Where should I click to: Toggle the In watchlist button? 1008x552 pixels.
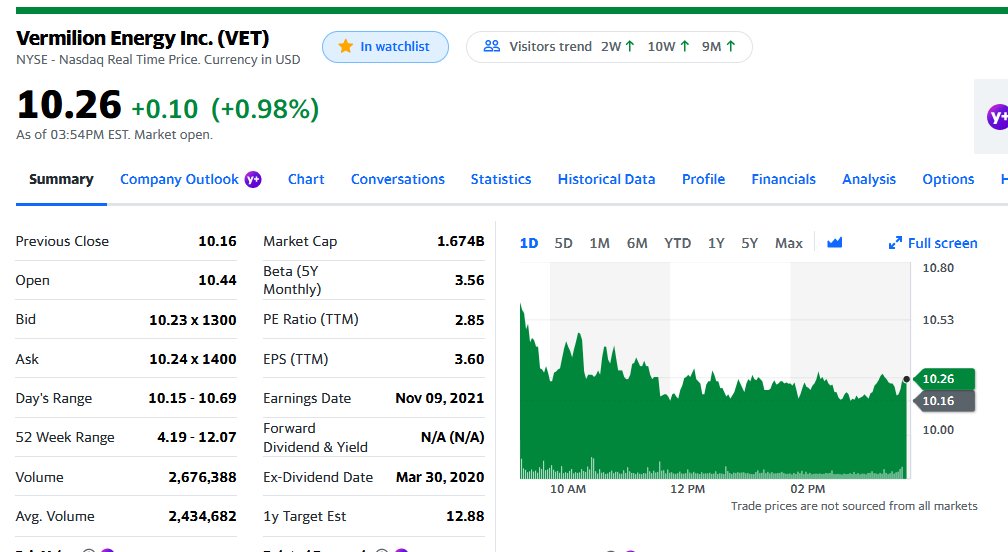pos(385,47)
